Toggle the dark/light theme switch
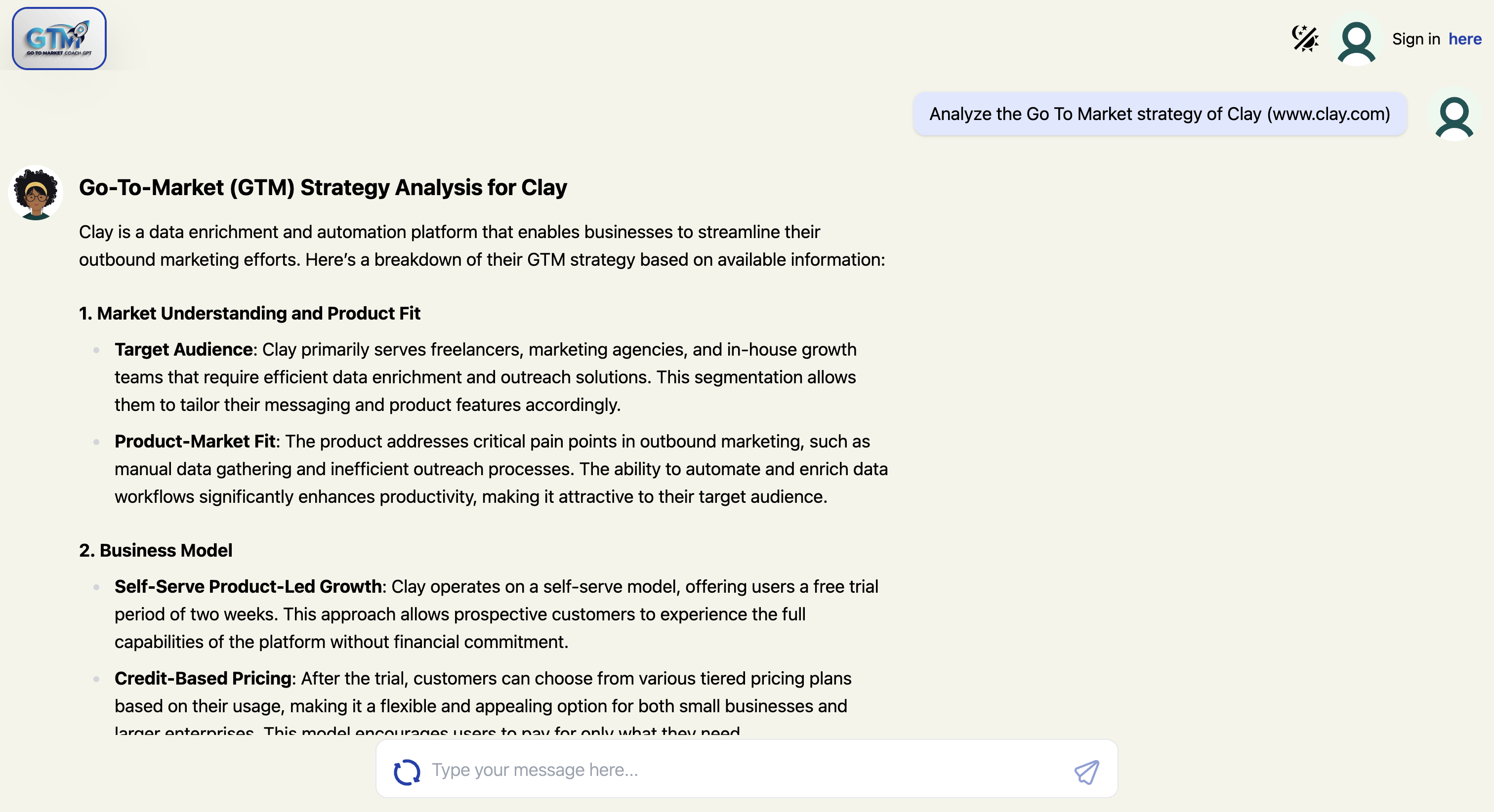The height and width of the screenshot is (812, 1494). [x=1305, y=39]
